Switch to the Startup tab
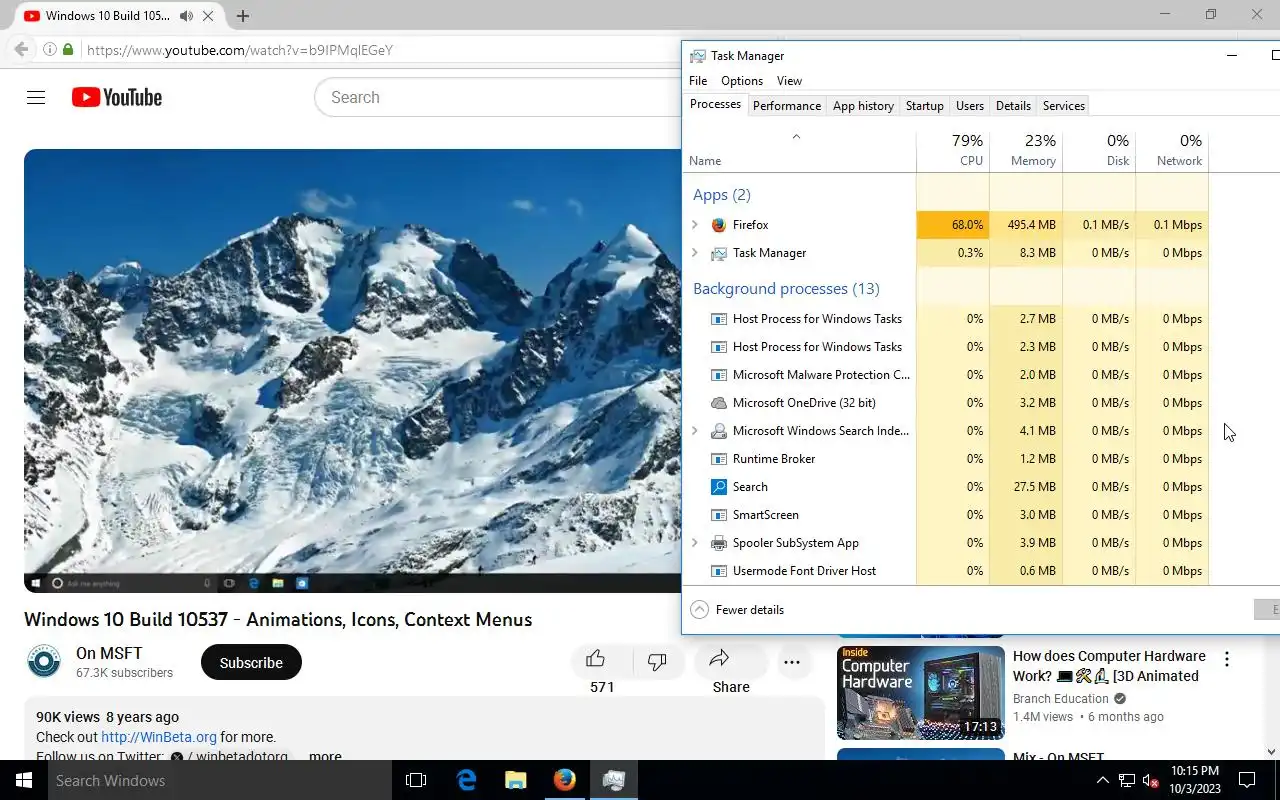The height and width of the screenshot is (800, 1280). [924, 106]
